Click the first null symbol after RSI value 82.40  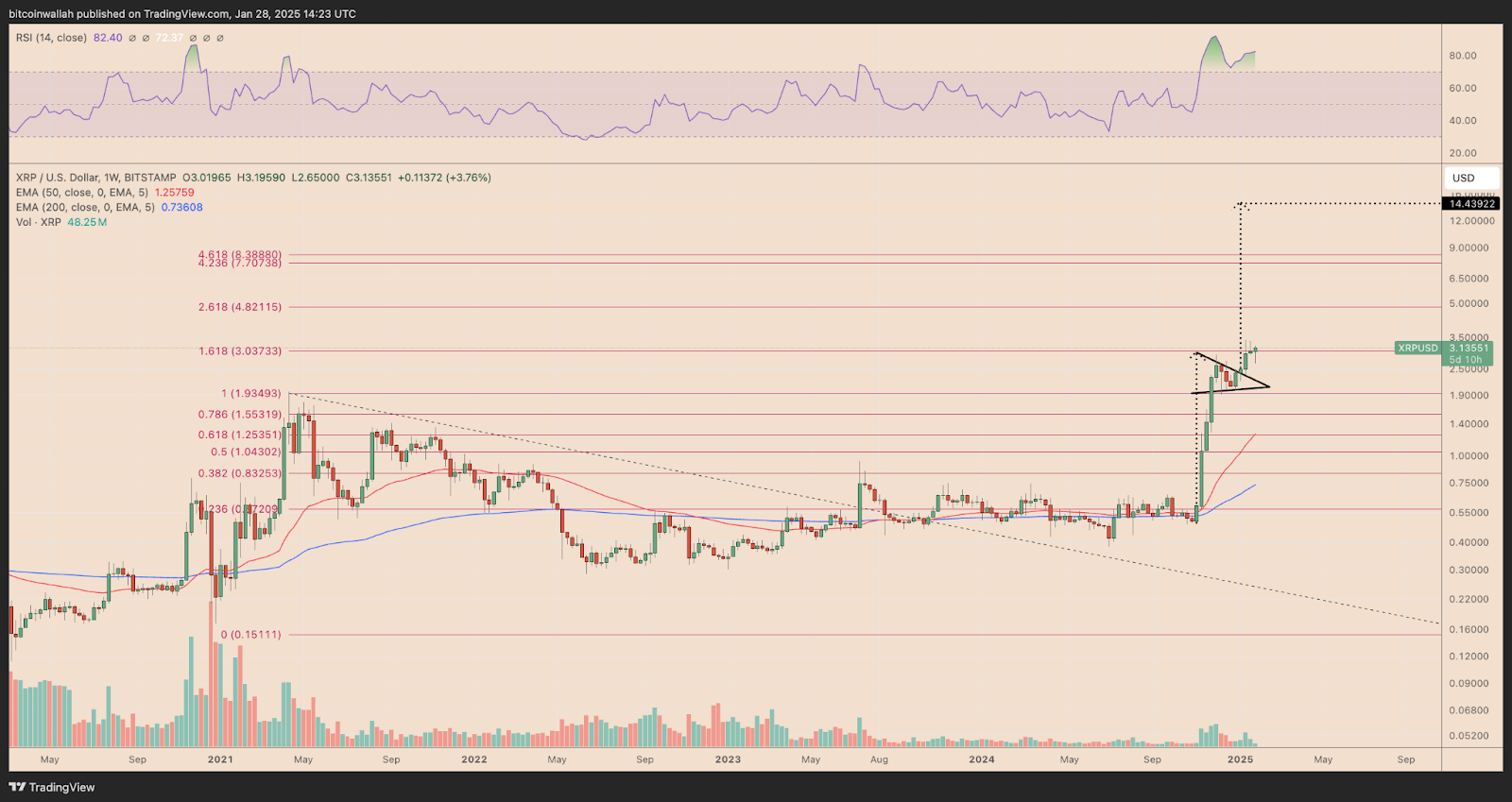tap(132, 38)
